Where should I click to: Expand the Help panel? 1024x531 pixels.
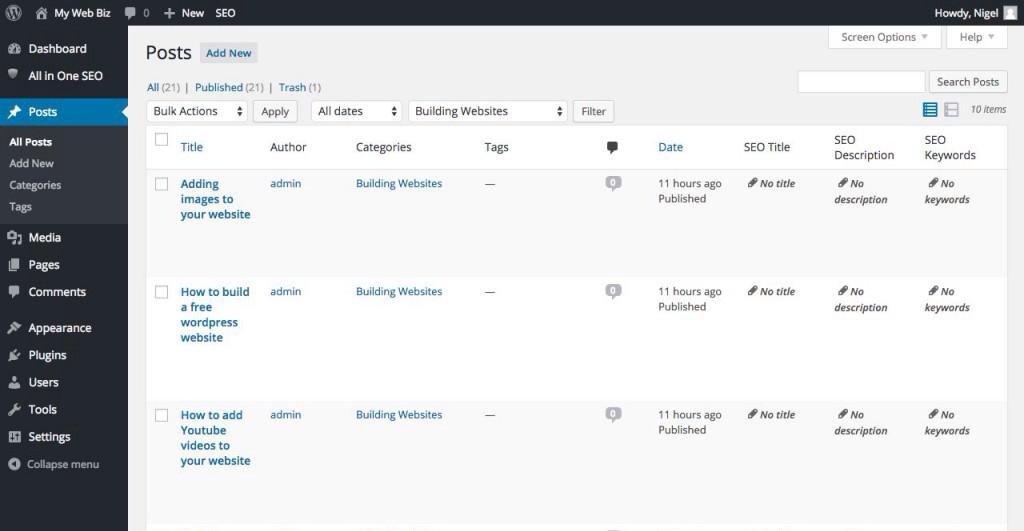tap(976, 37)
